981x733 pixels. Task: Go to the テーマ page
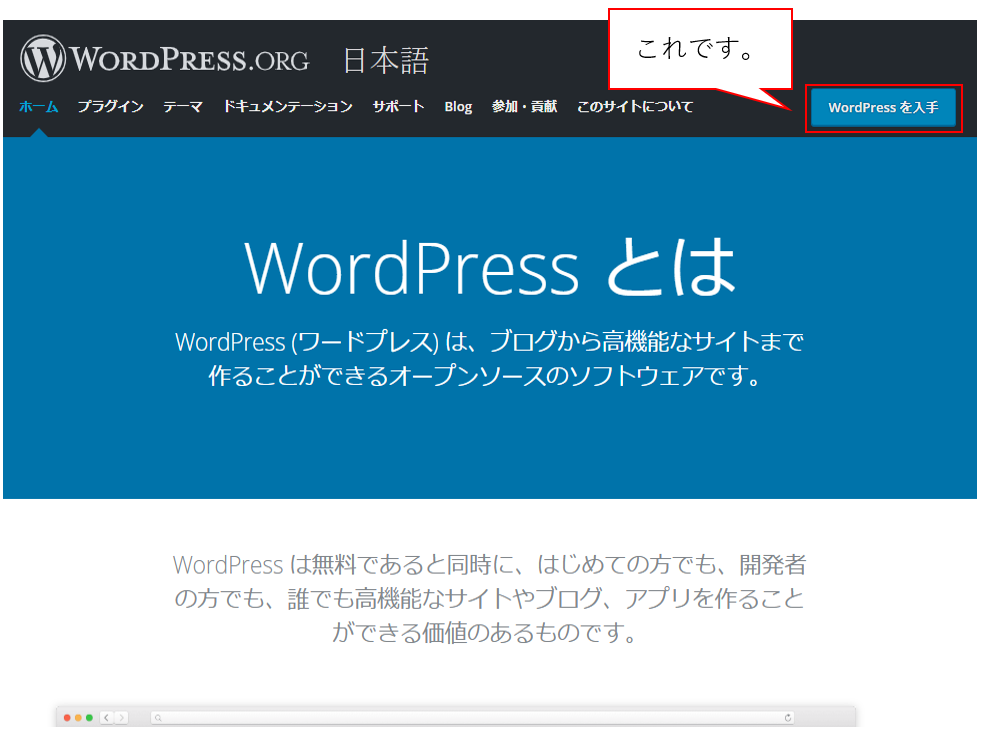coord(183,107)
